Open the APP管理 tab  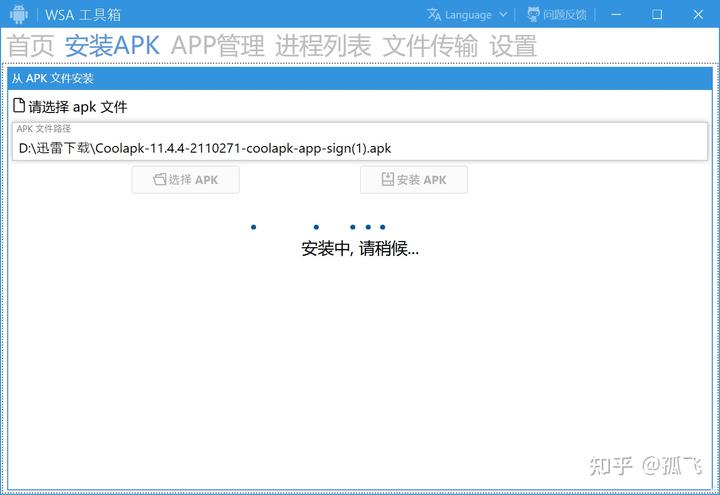[x=218, y=46]
